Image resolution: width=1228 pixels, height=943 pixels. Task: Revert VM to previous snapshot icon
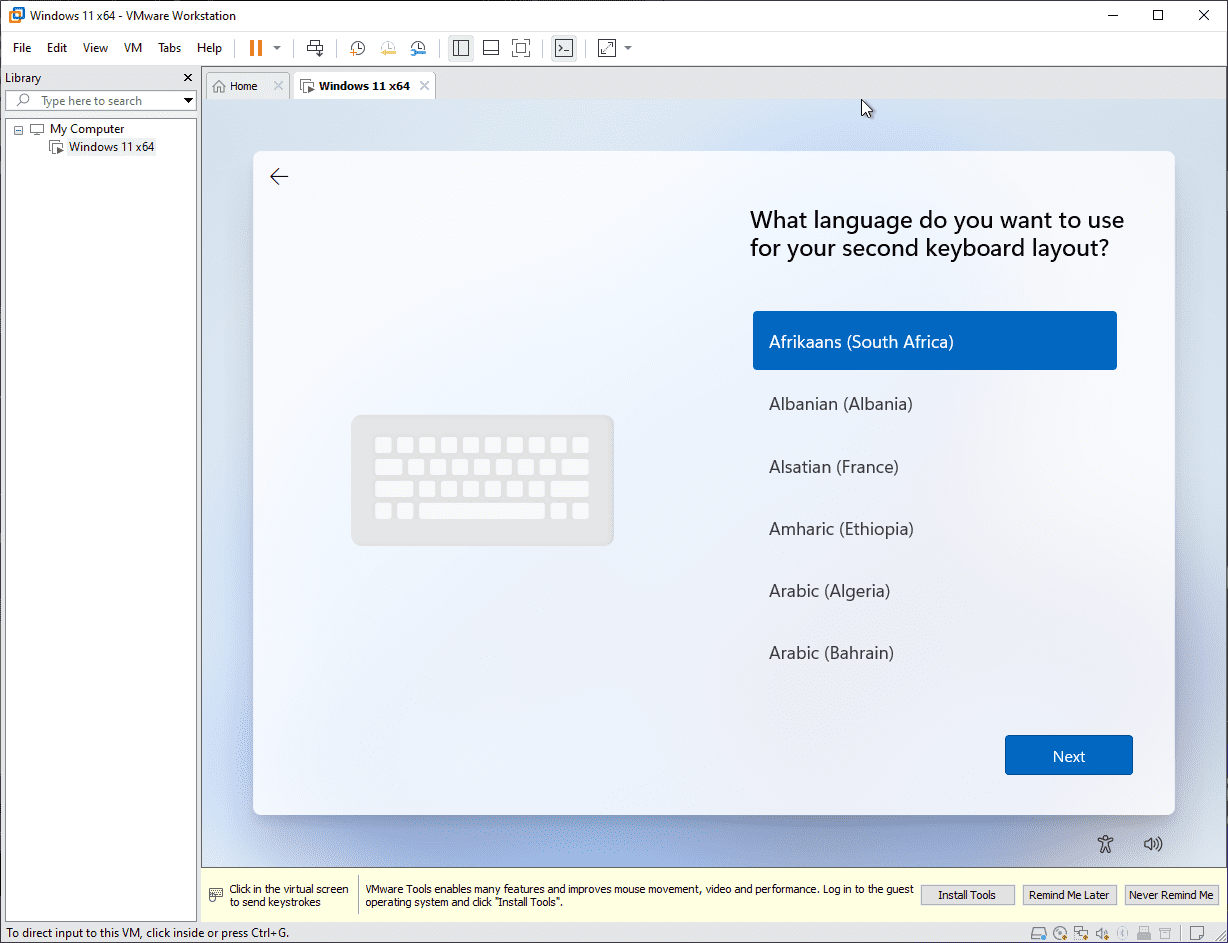tap(388, 48)
